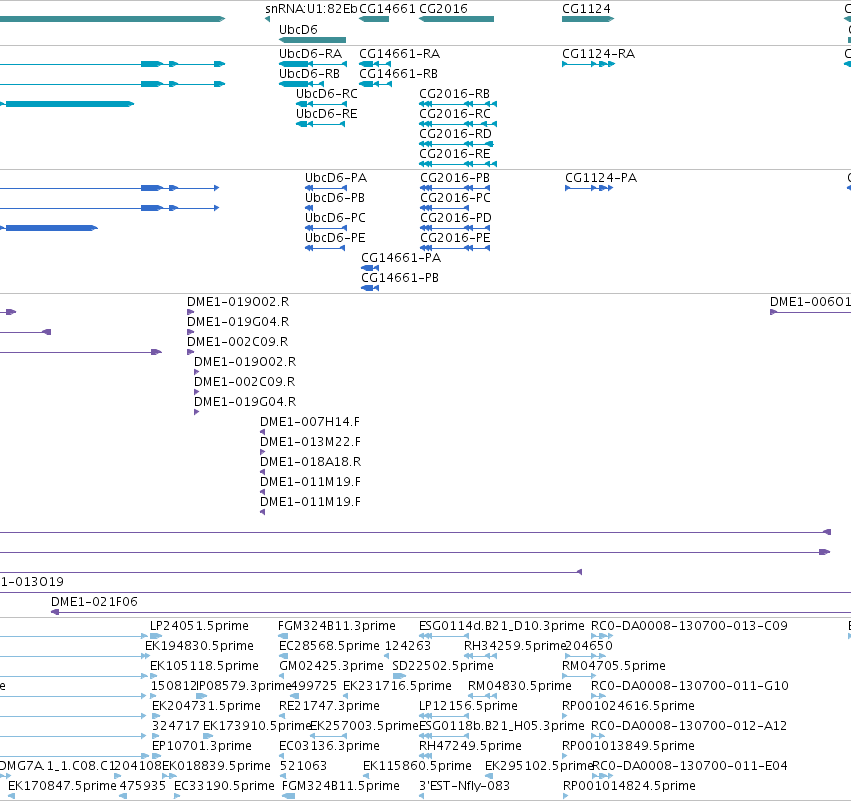Viewport: 851px width, 801px height.
Task: Select the EK231716.5prime EST label
Action: [397, 686]
